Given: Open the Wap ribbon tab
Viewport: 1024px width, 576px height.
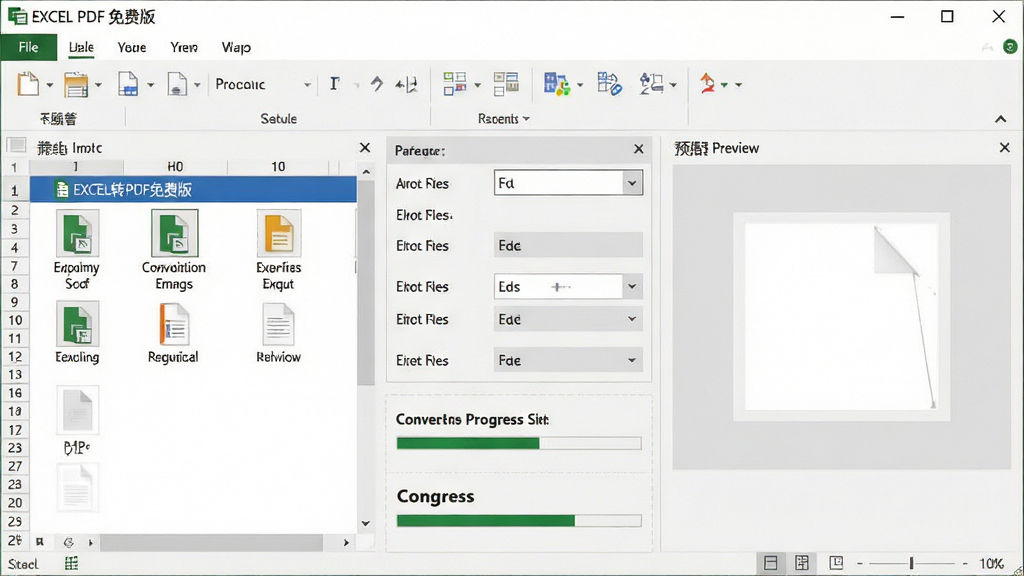Looking at the screenshot, I should tap(236, 47).
